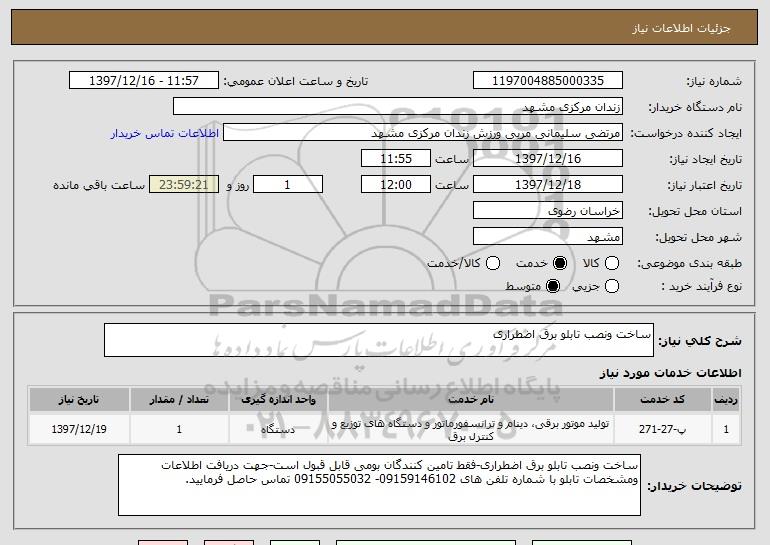Click the جزئیات اطلاعات نیاز header title
The height and width of the screenshot is (545, 770).
coord(681,28)
